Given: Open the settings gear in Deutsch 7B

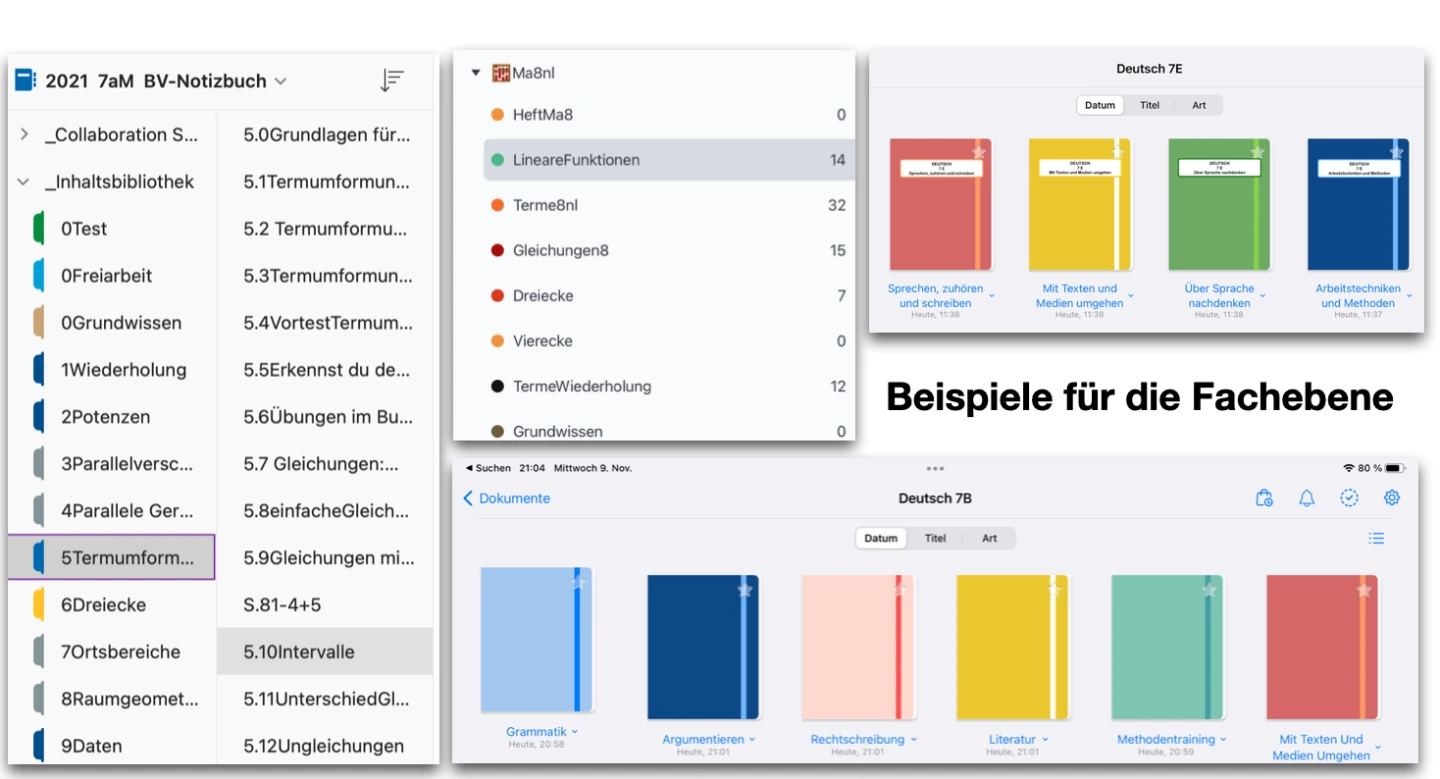Looking at the screenshot, I should click(x=1391, y=498).
